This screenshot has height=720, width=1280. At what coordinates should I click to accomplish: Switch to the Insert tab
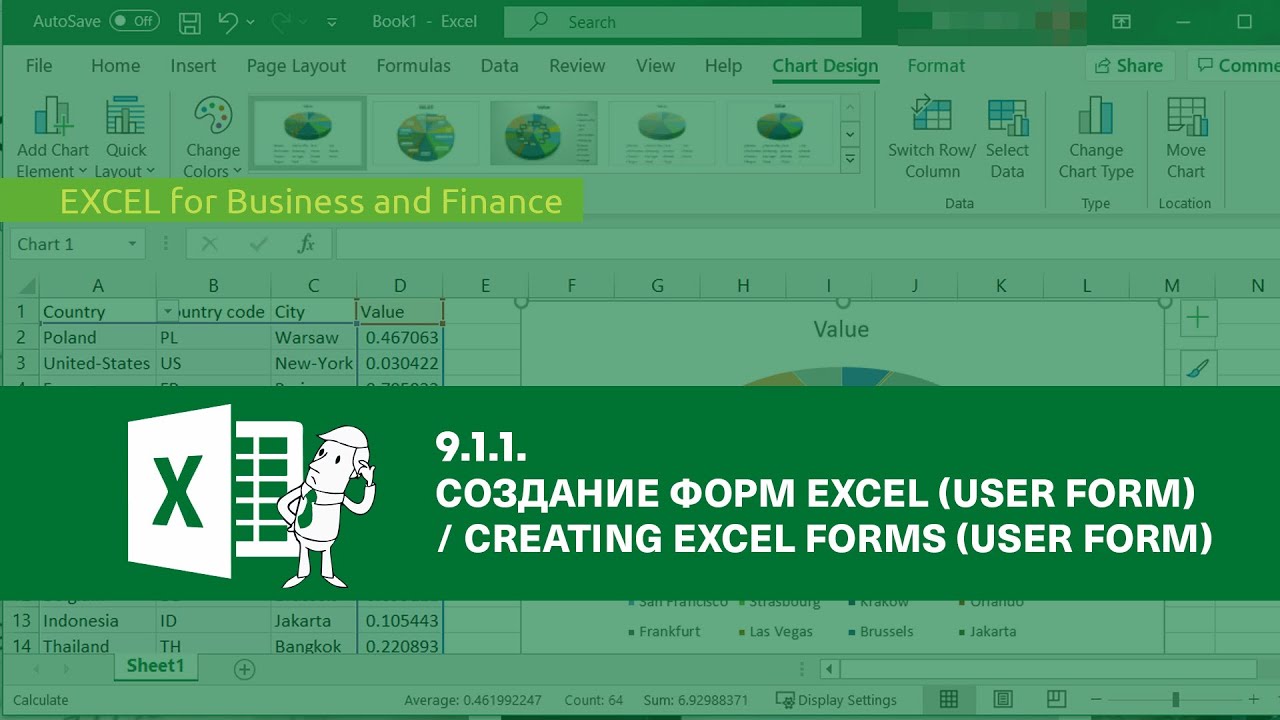[x=193, y=66]
